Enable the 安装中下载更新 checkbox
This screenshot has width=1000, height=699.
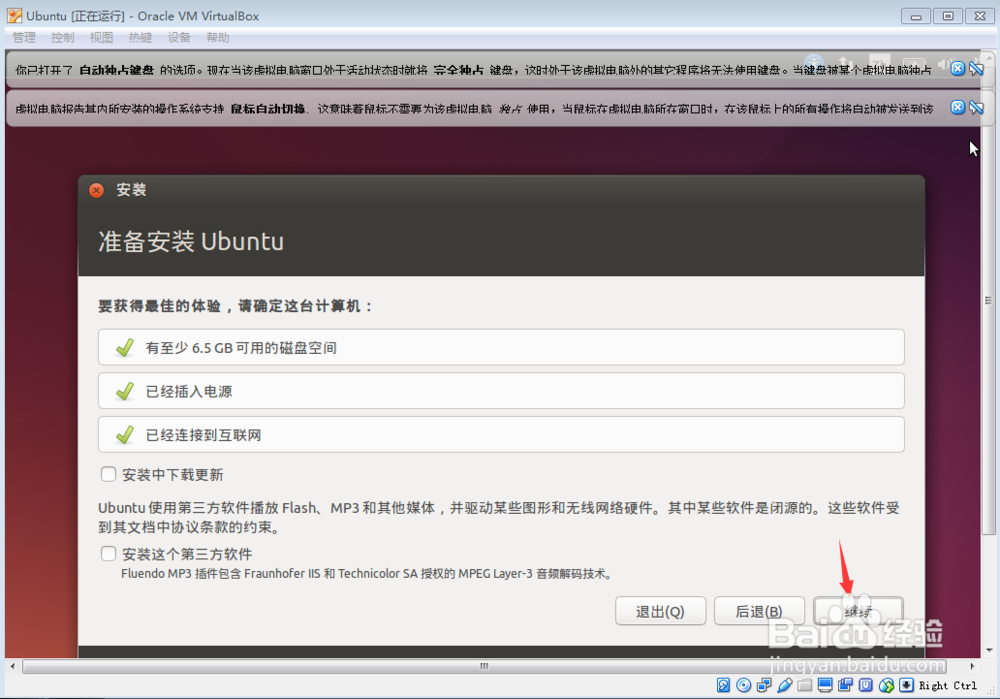pyautogui.click(x=108, y=474)
